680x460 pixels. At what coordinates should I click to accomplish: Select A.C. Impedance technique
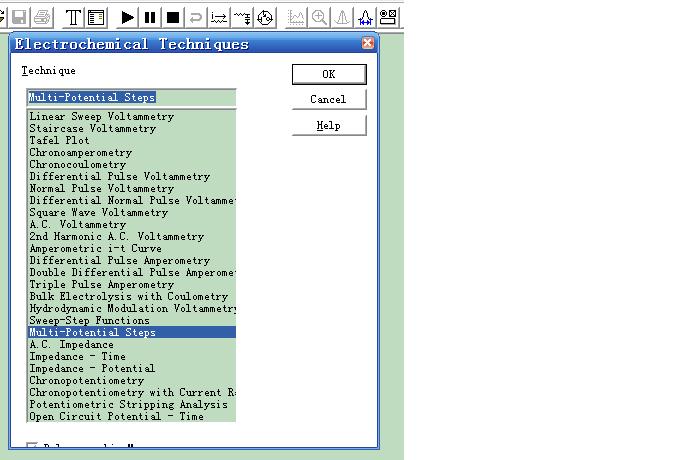pos(131,345)
